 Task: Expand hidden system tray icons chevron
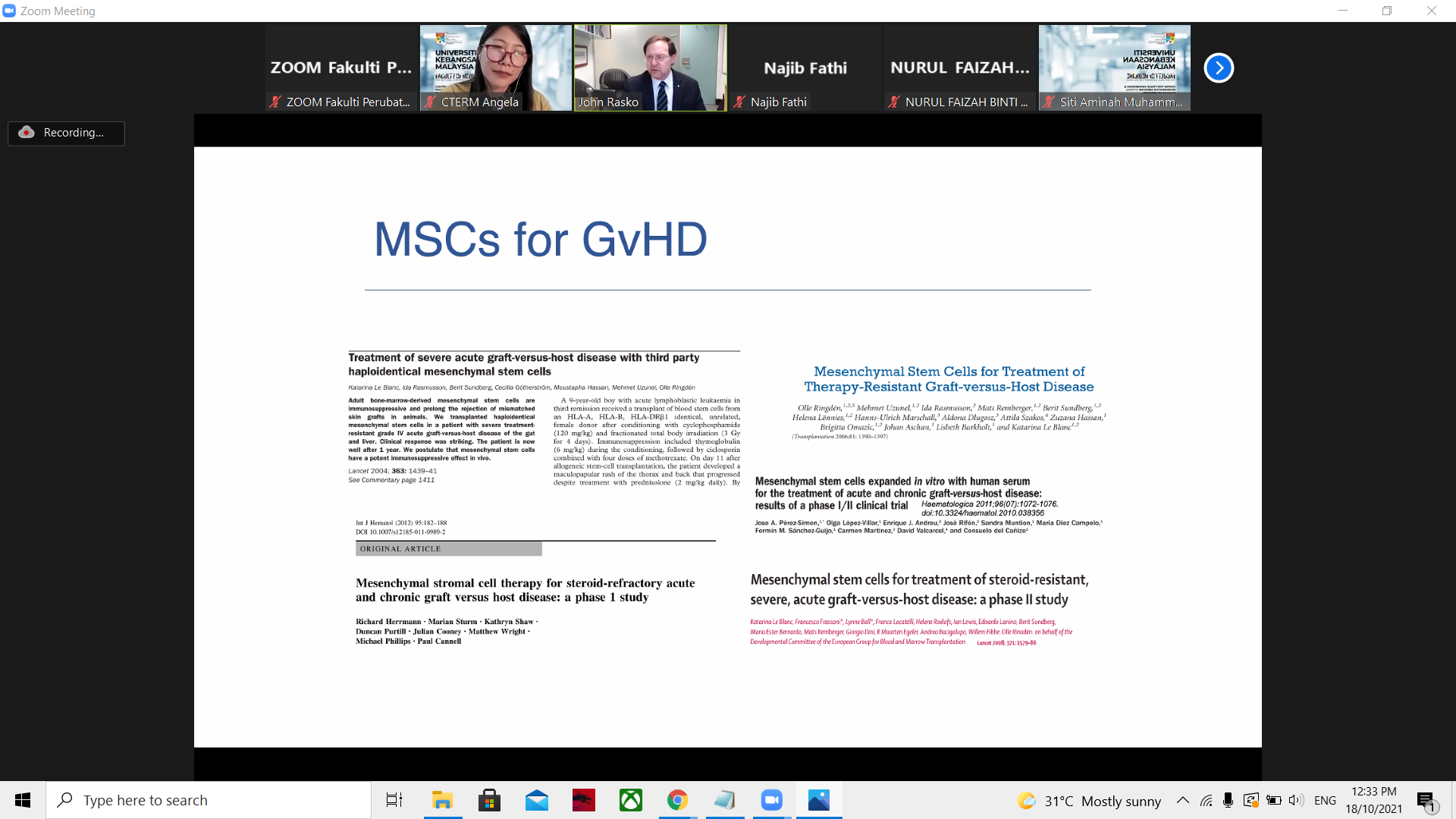coord(1182,800)
